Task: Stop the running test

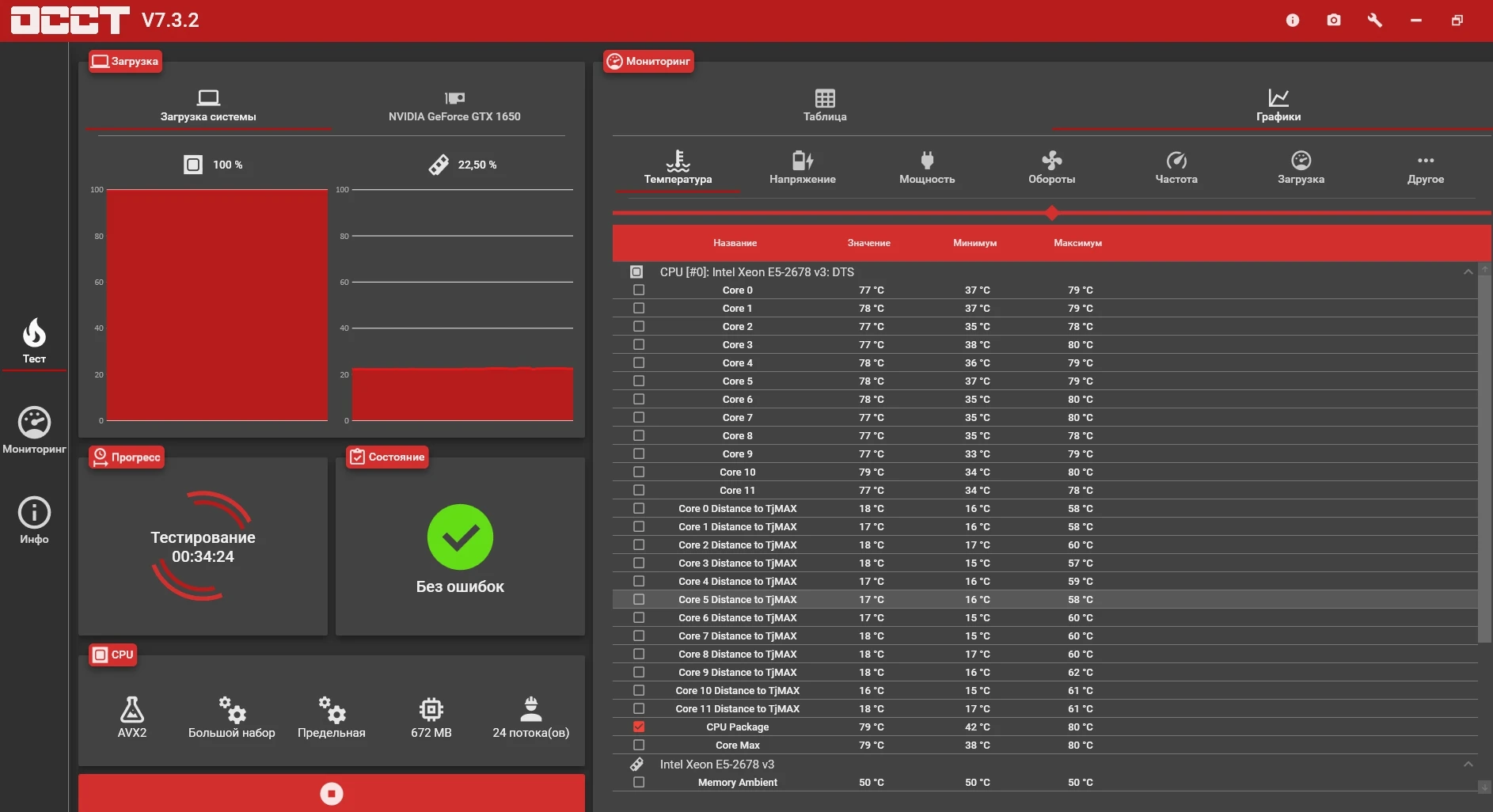Action: coord(332,793)
